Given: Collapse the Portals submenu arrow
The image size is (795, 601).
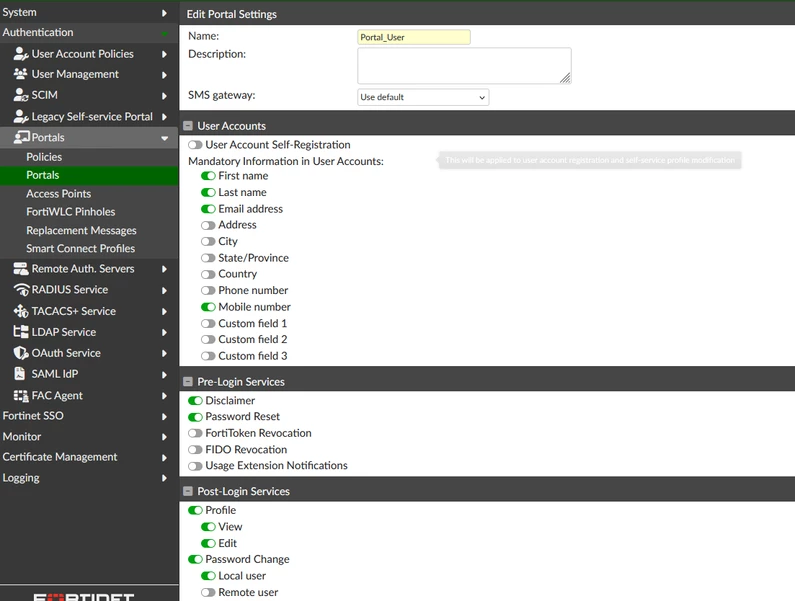Looking at the screenshot, I should coord(164,138).
